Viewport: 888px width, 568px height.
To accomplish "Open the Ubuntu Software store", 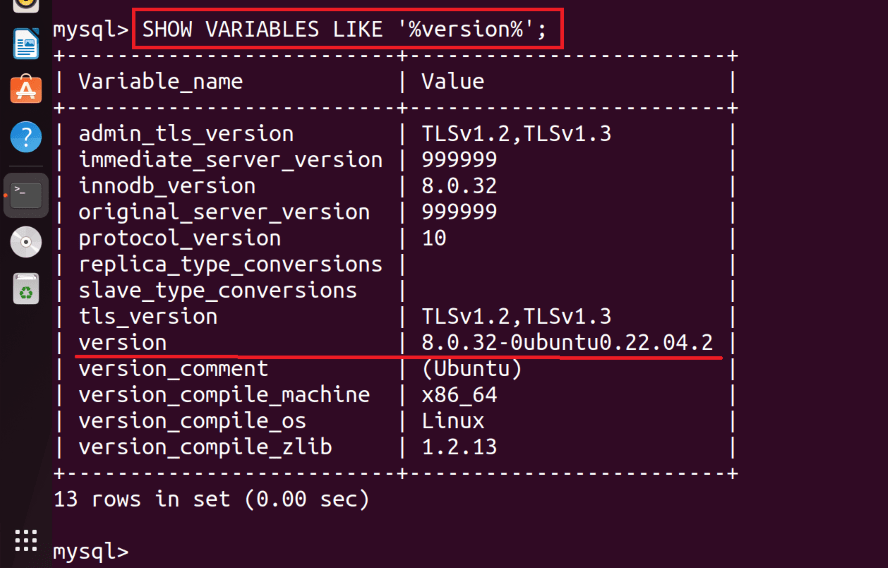I will (x=26, y=90).
